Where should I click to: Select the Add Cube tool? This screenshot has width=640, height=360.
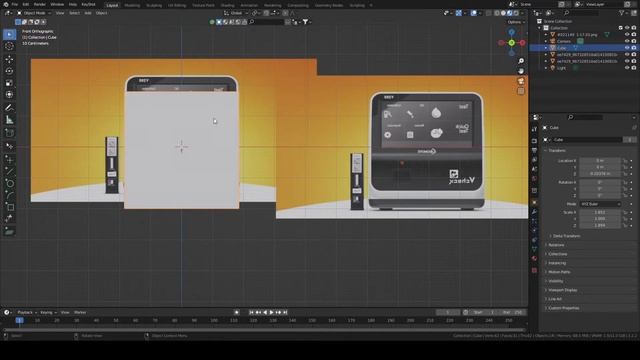9,133
